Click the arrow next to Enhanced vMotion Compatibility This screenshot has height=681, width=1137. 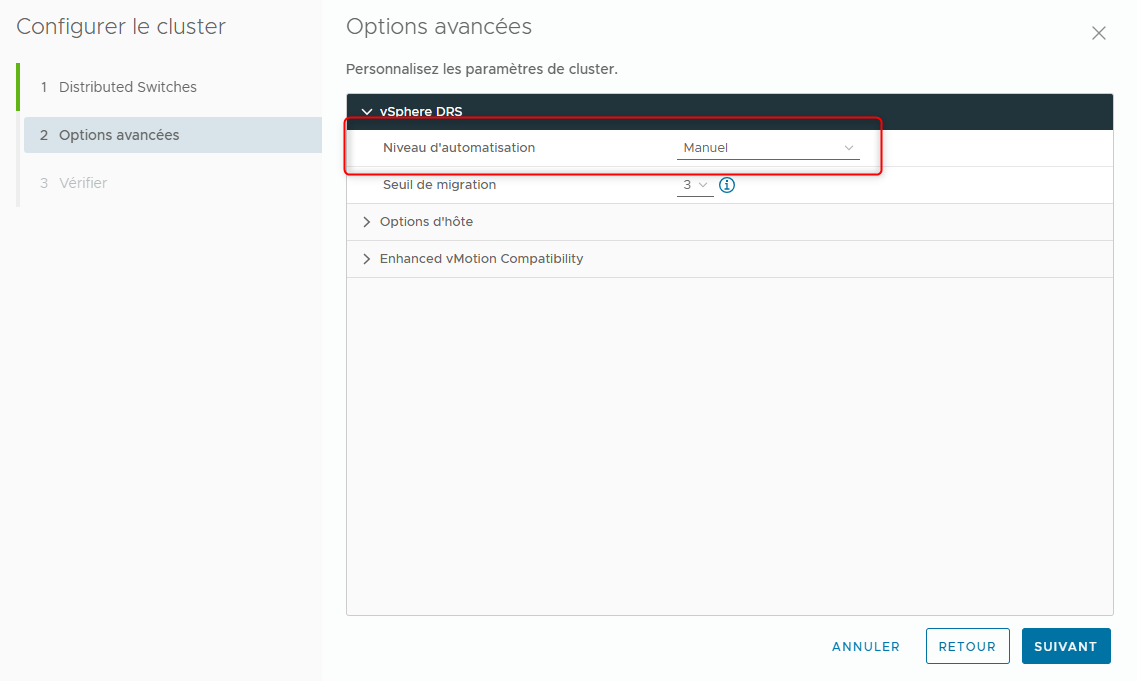pos(366,258)
